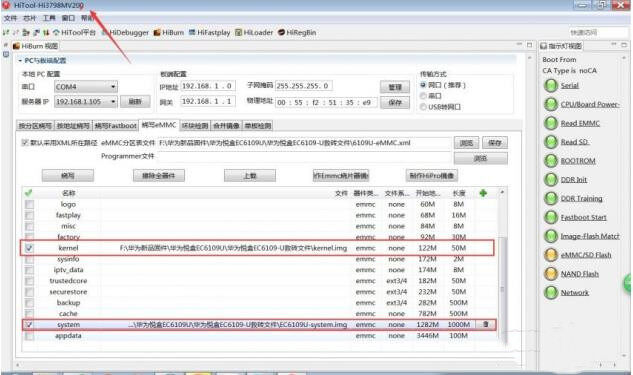
Task: Open the first menu (文件) in menu bar
Action: 10,18
